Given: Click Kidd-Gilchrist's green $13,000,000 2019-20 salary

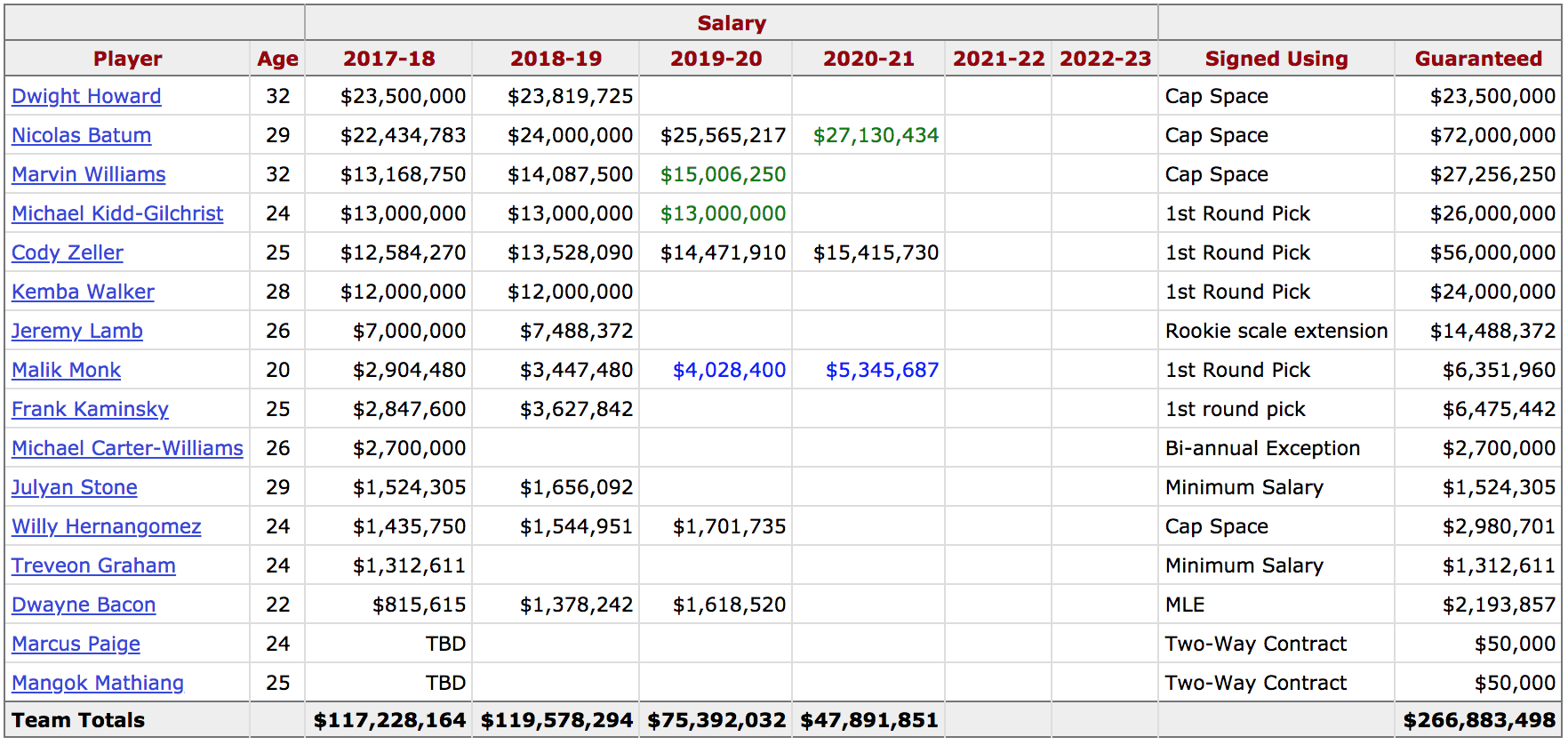Looking at the screenshot, I should point(723,213).
